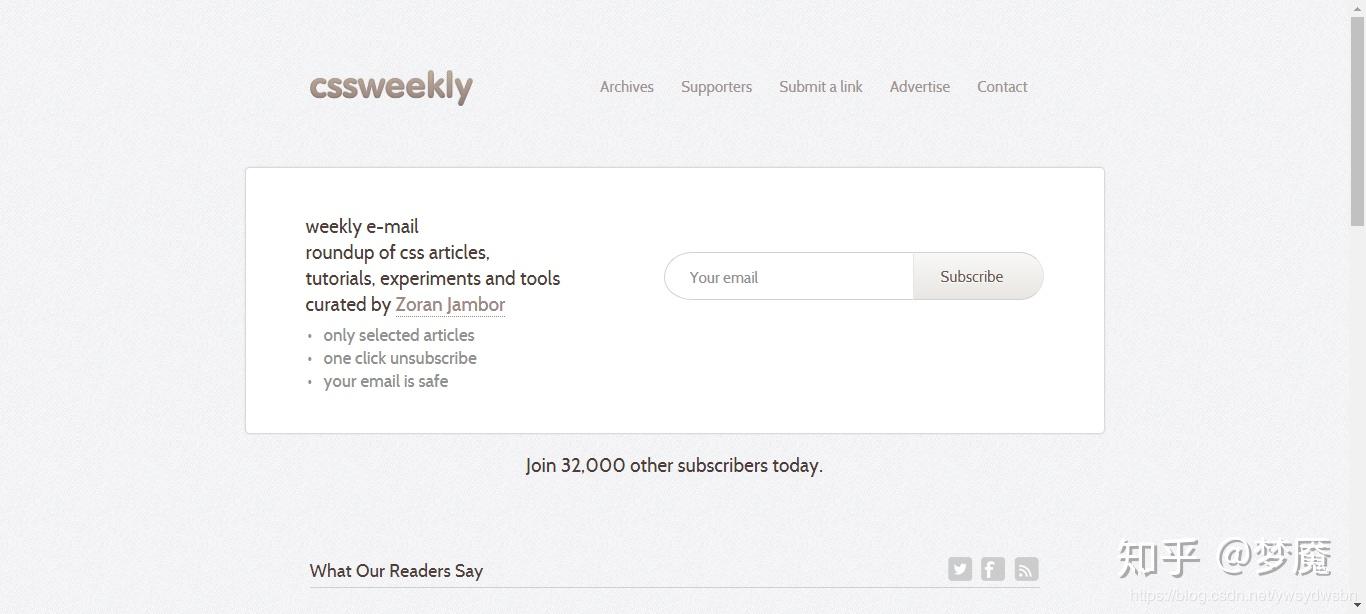Open the Archives menu item
Image resolution: width=1366 pixels, height=614 pixels.
pos(627,87)
